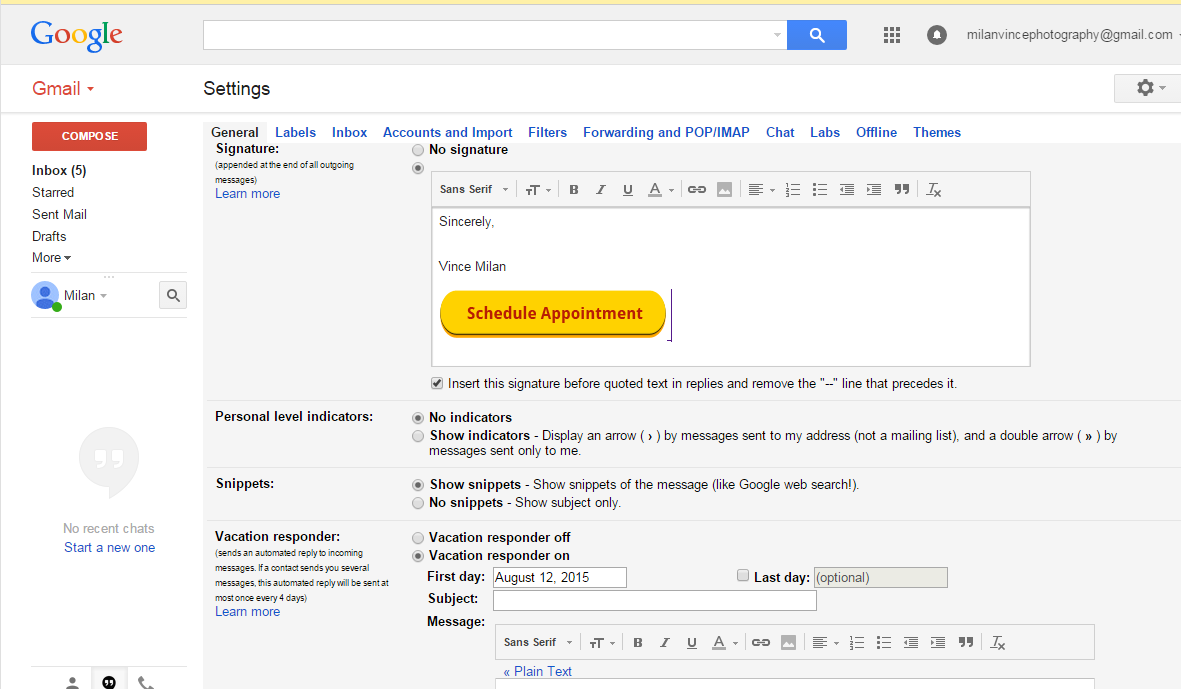Image resolution: width=1181 pixels, height=689 pixels.
Task: Insert link in vacation message toolbar
Action: point(761,642)
